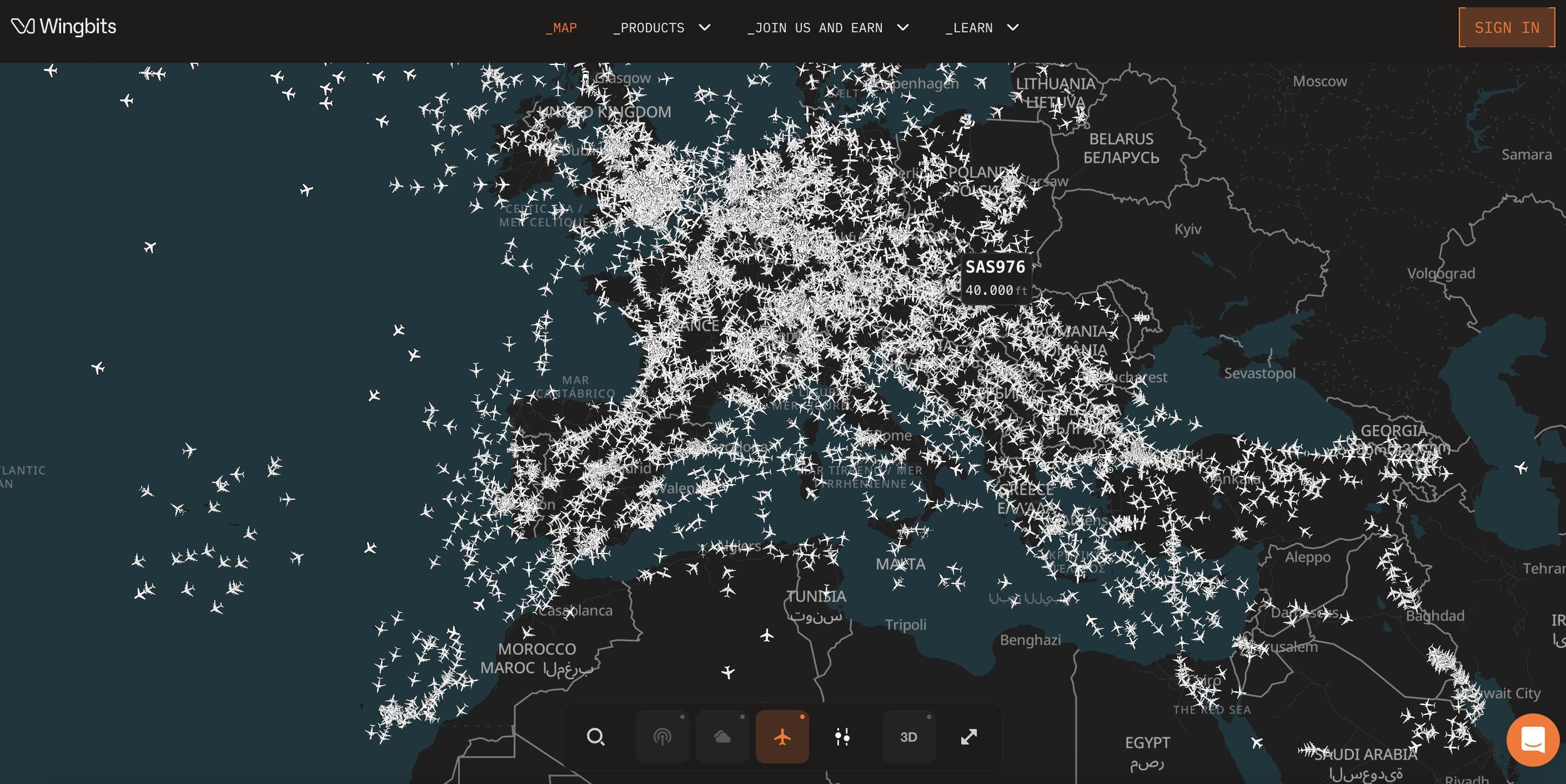Open the flight search magnifier
The width and height of the screenshot is (1566, 784).
click(x=595, y=737)
